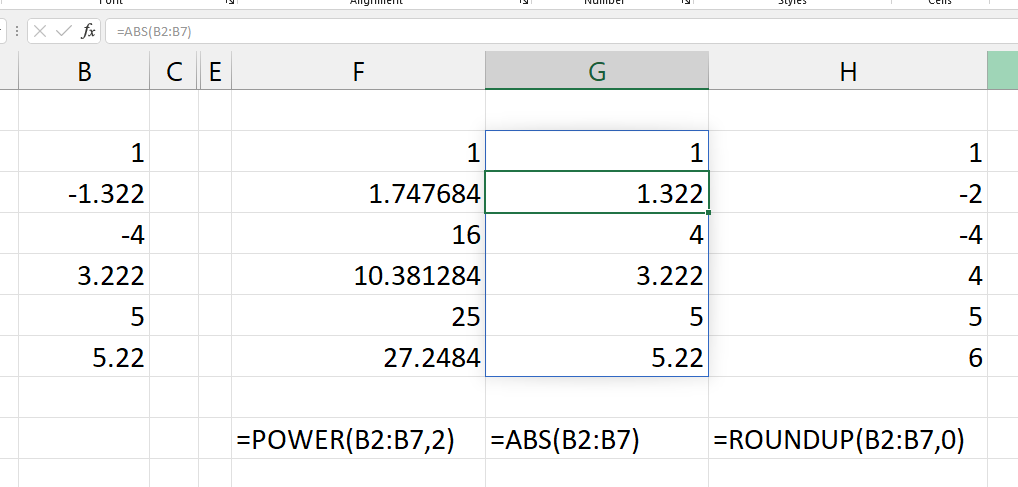
Task: Select column H header
Action: 848,70
